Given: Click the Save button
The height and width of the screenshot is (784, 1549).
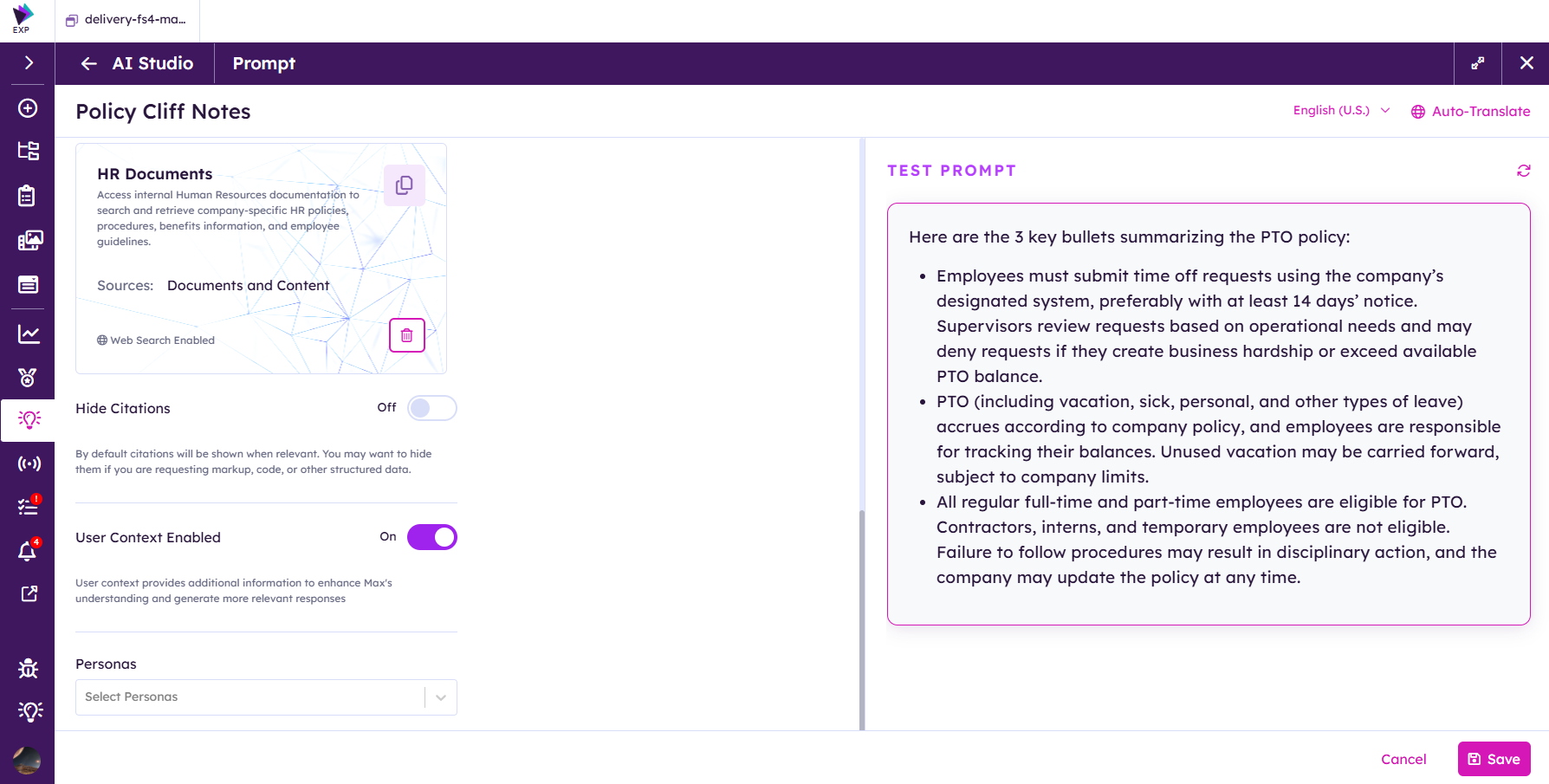Looking at the screenshot, I should click(1494, 759).
